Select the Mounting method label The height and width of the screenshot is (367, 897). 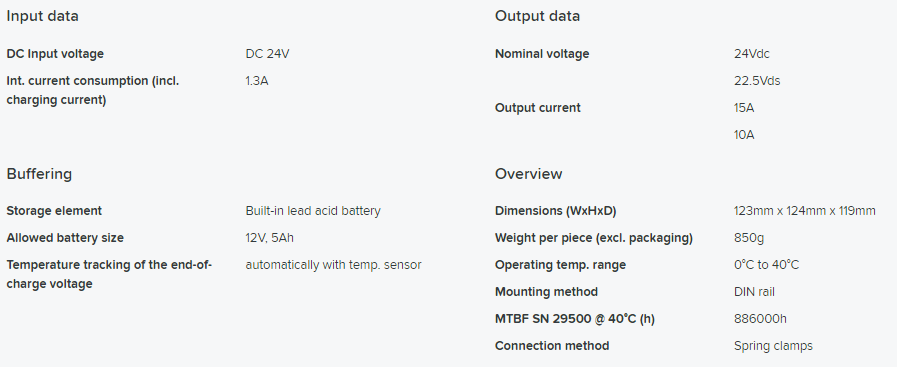(546, 292)
